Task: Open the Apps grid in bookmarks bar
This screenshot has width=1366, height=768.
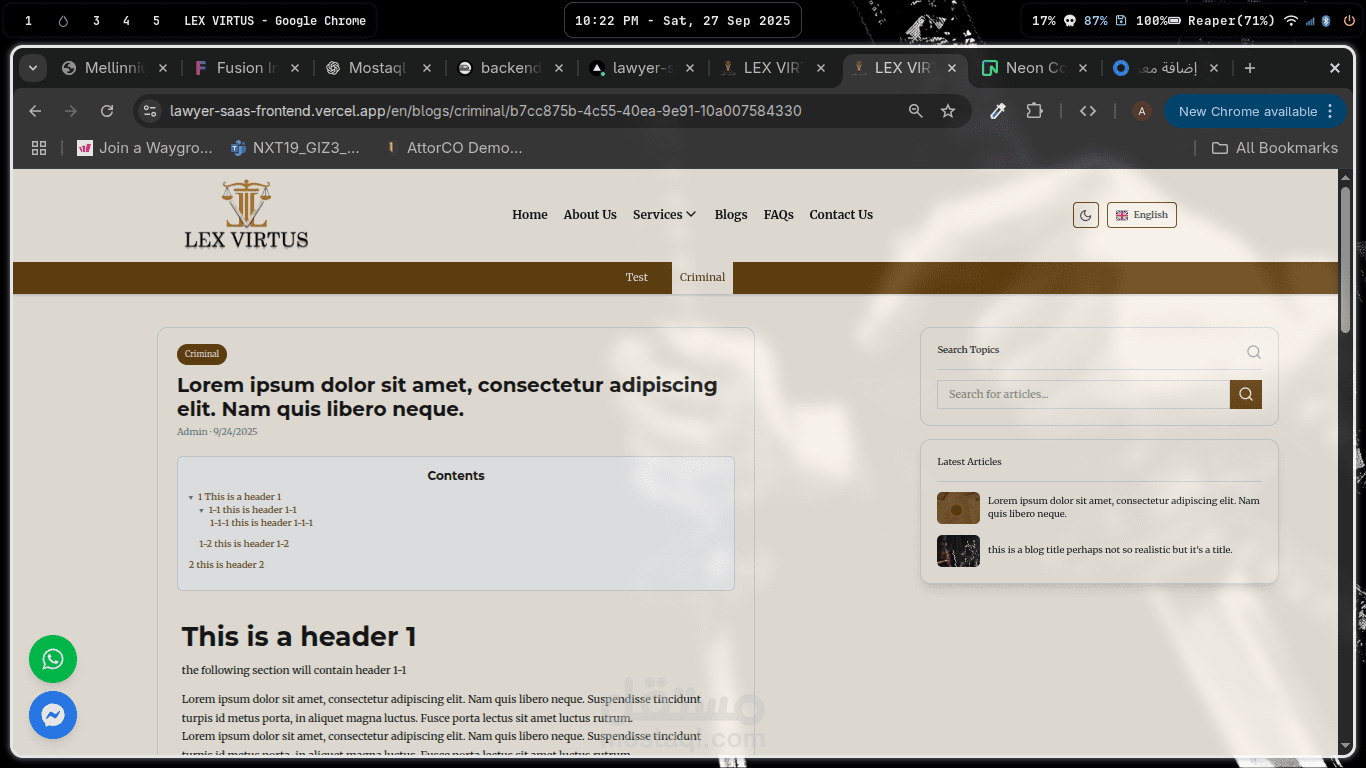Action: [x=39, y=148]
